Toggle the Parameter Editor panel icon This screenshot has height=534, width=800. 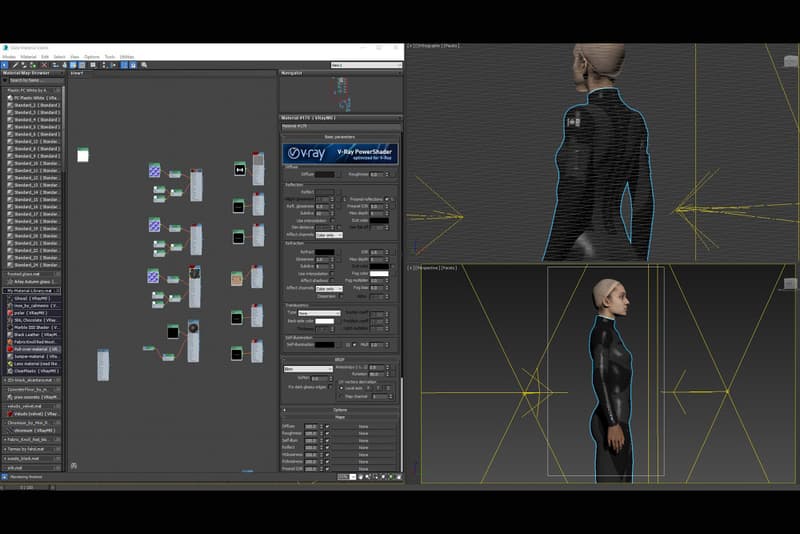coord(133,65)
